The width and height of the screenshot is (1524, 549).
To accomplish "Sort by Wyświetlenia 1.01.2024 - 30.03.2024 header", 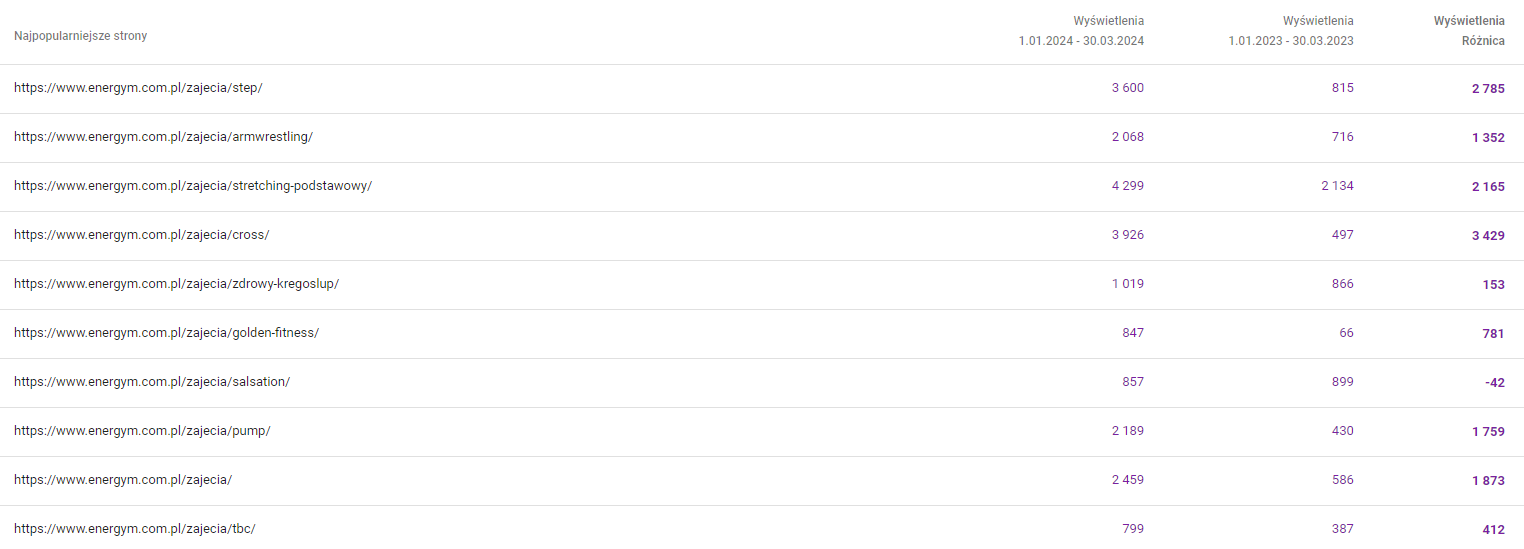I will [x=1081, y=31].
